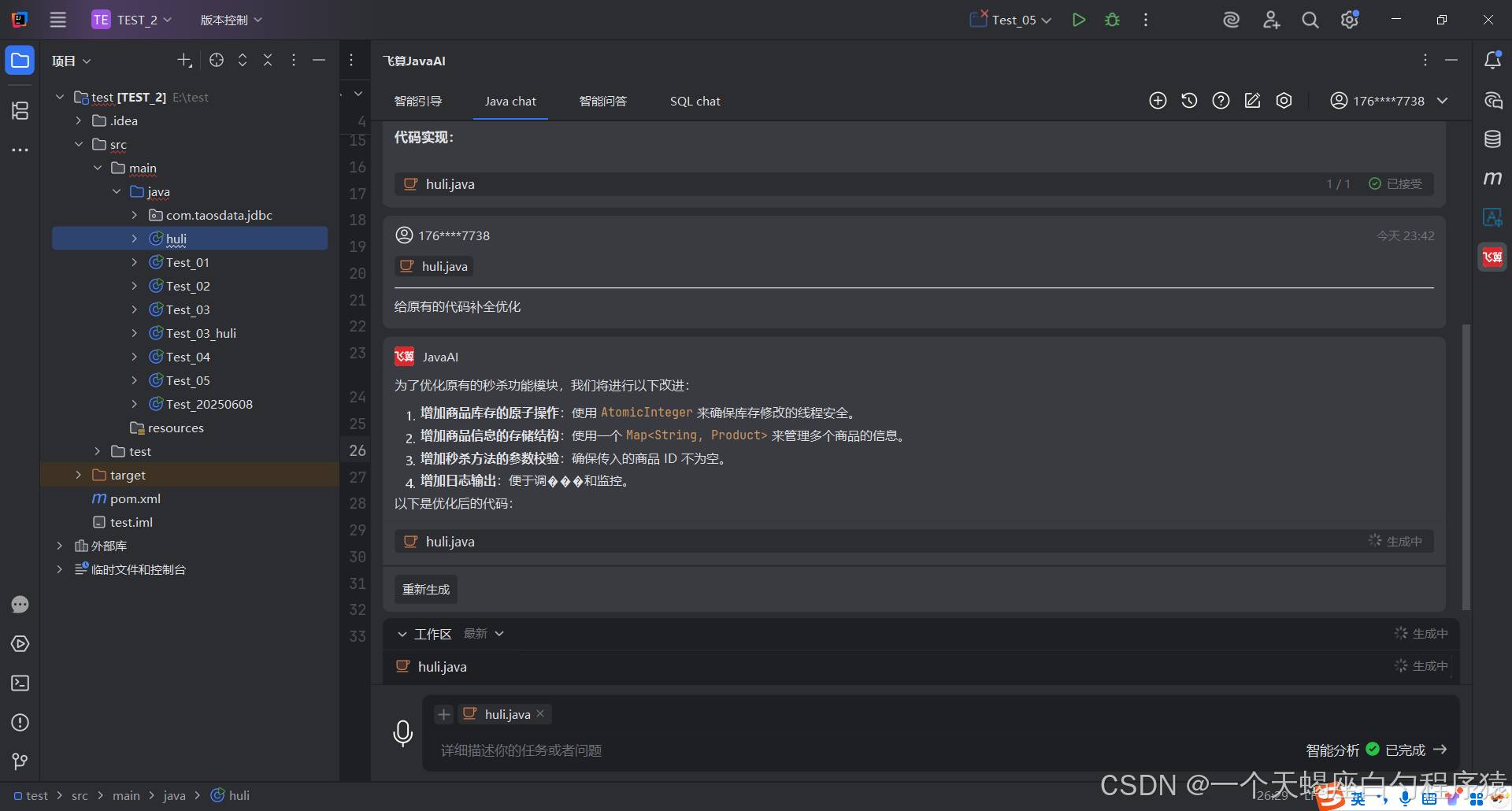Add new item in Project panel

point(184,61)
